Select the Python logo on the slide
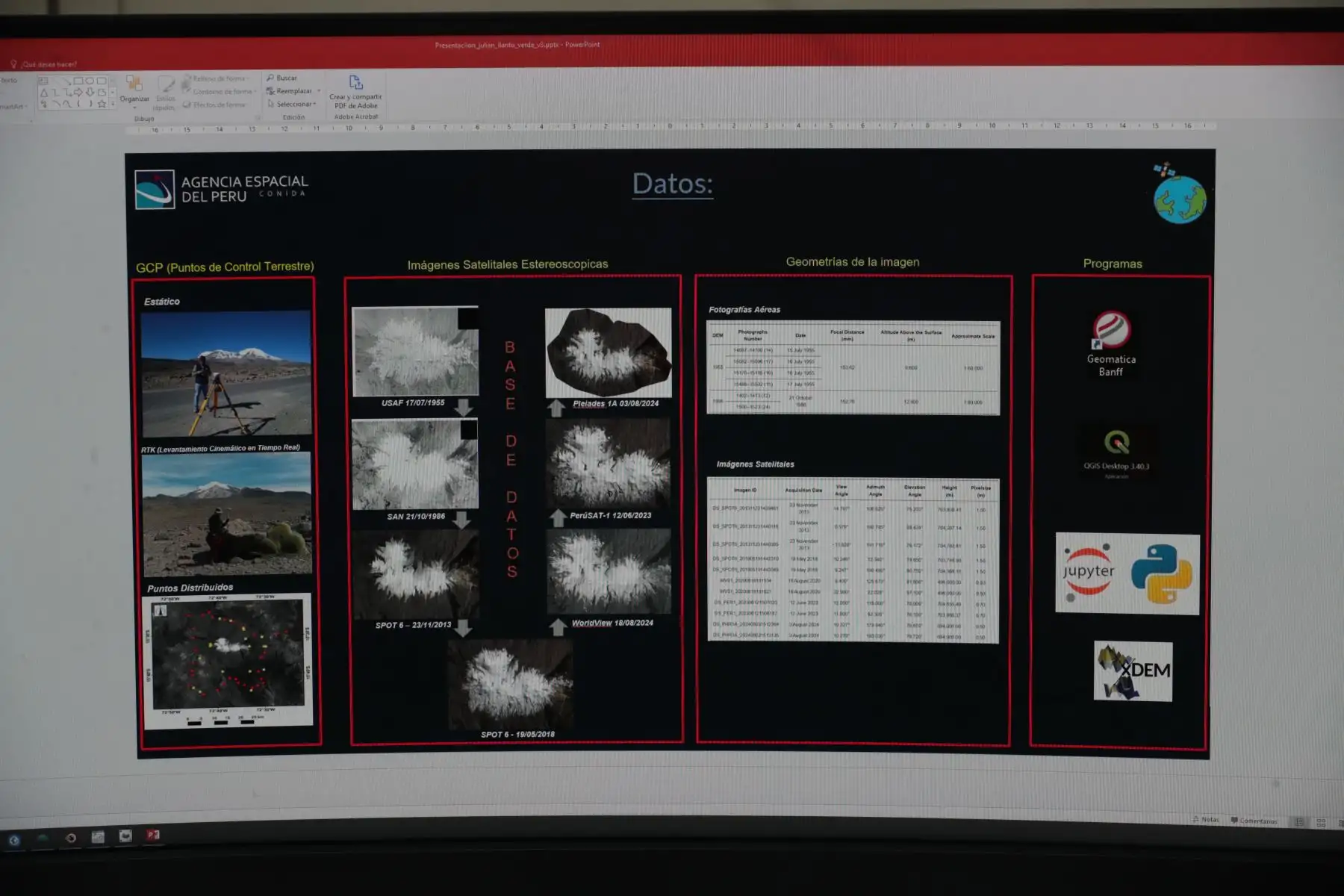The image size is (1344, 896). point(1161,573)
